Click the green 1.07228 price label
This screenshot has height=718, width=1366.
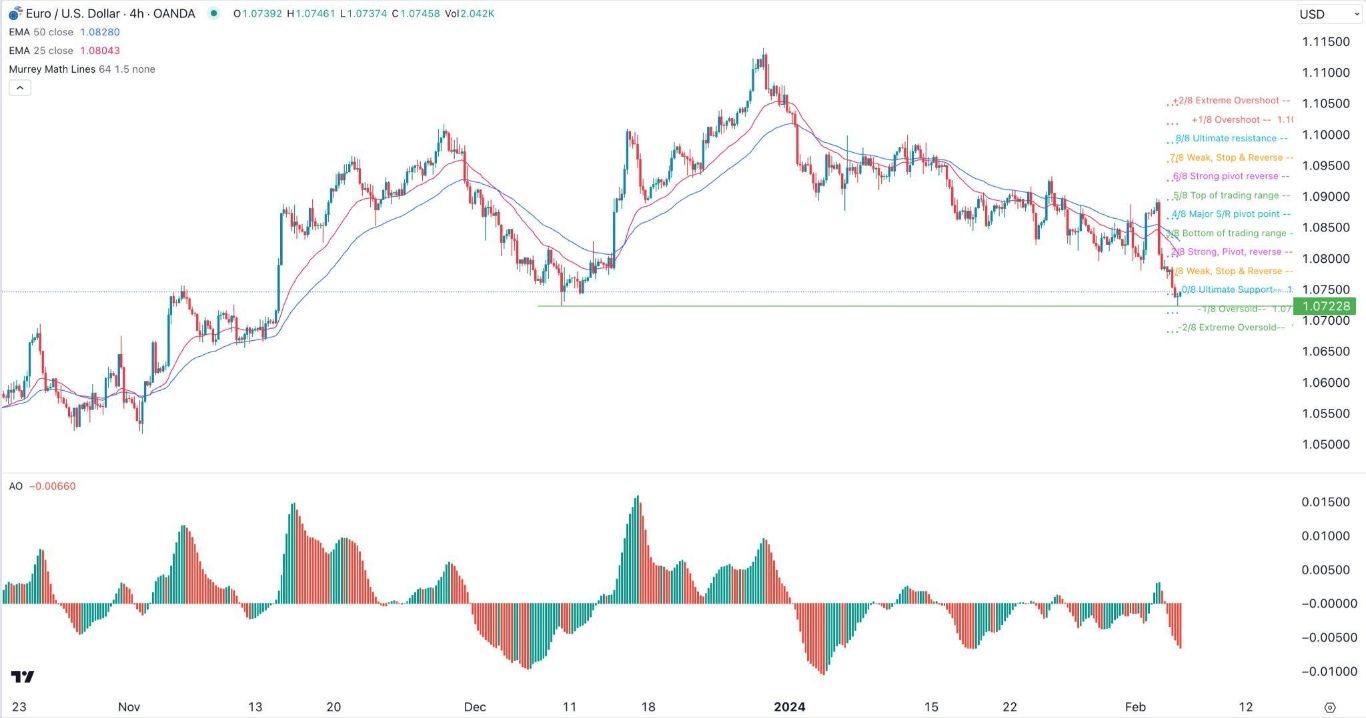pos(1324,306)
